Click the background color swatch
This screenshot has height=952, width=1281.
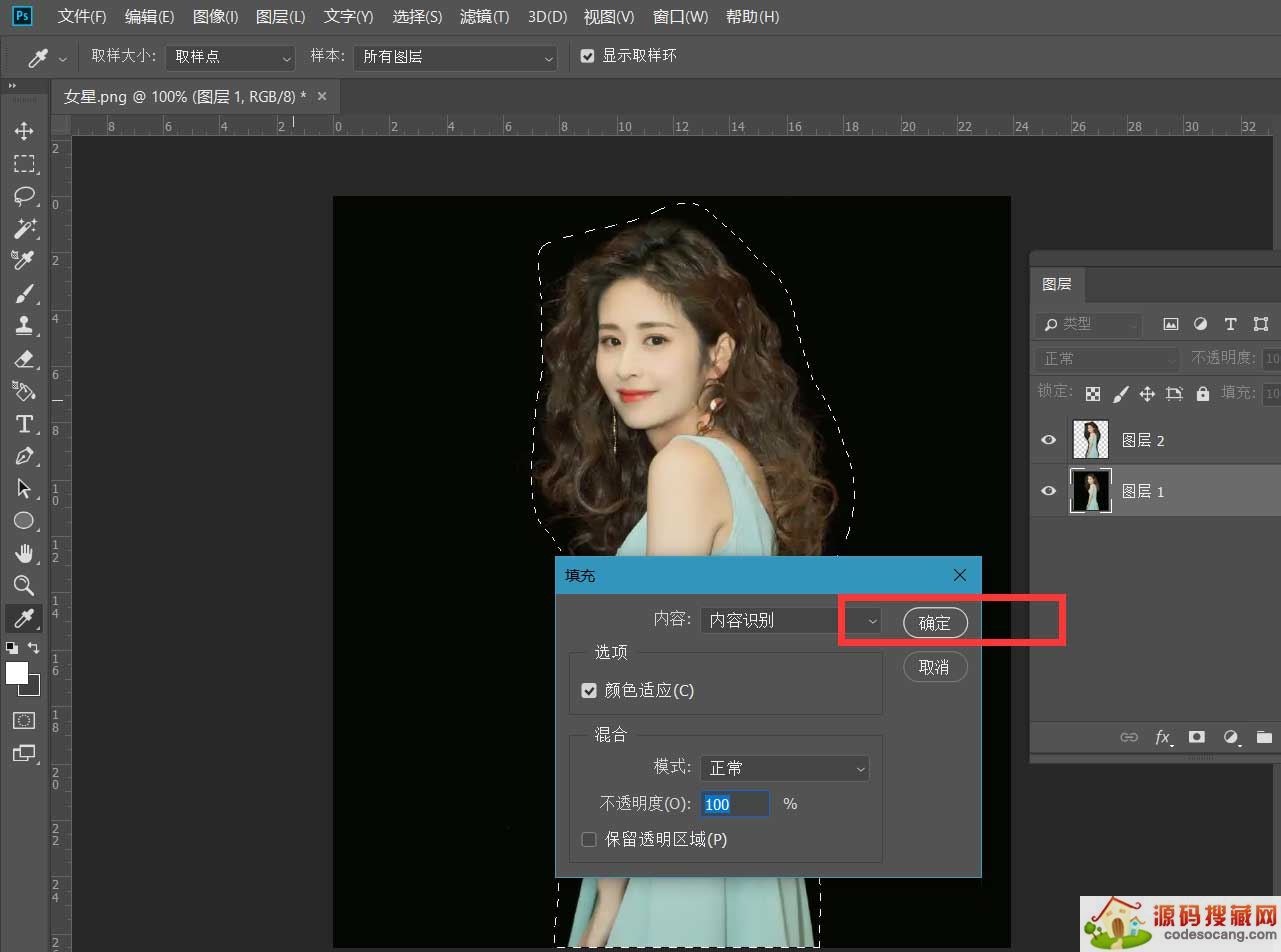click(32, 688)
